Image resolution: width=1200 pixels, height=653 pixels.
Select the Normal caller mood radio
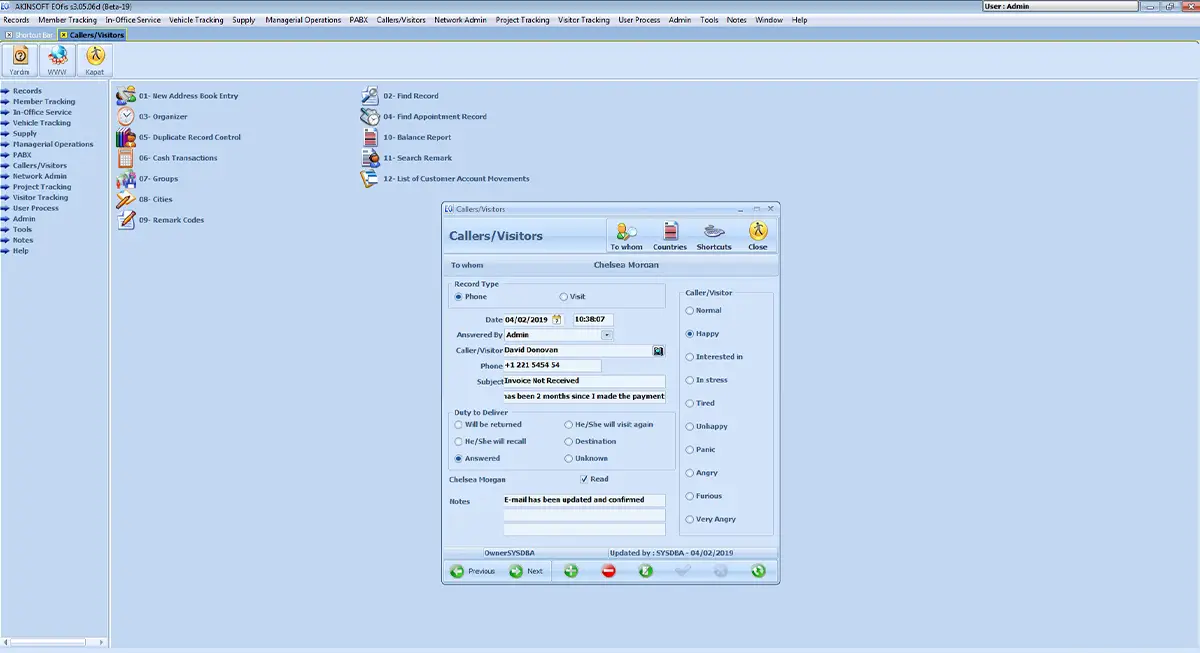690,311
